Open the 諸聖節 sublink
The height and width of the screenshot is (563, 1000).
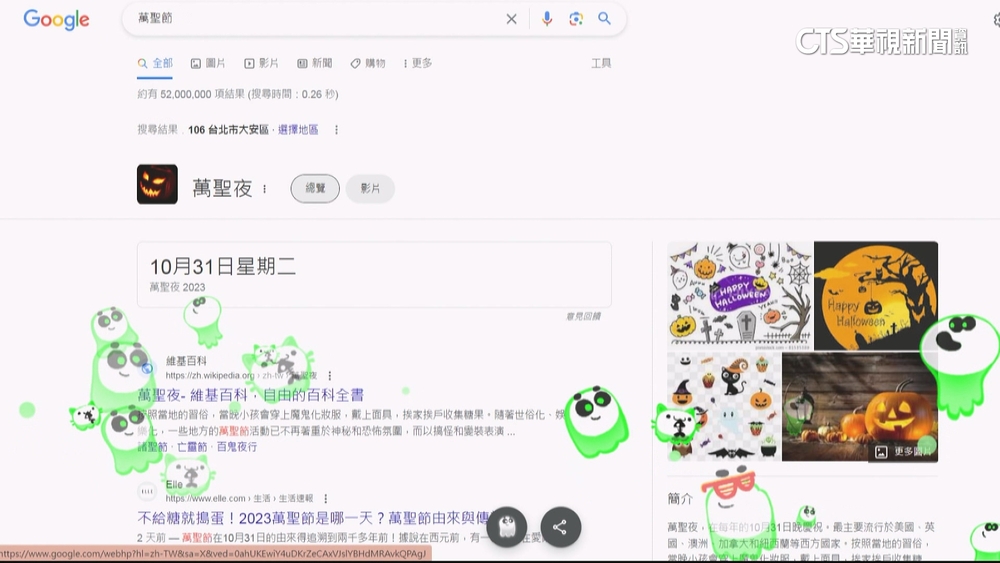(x=152, y=447)
